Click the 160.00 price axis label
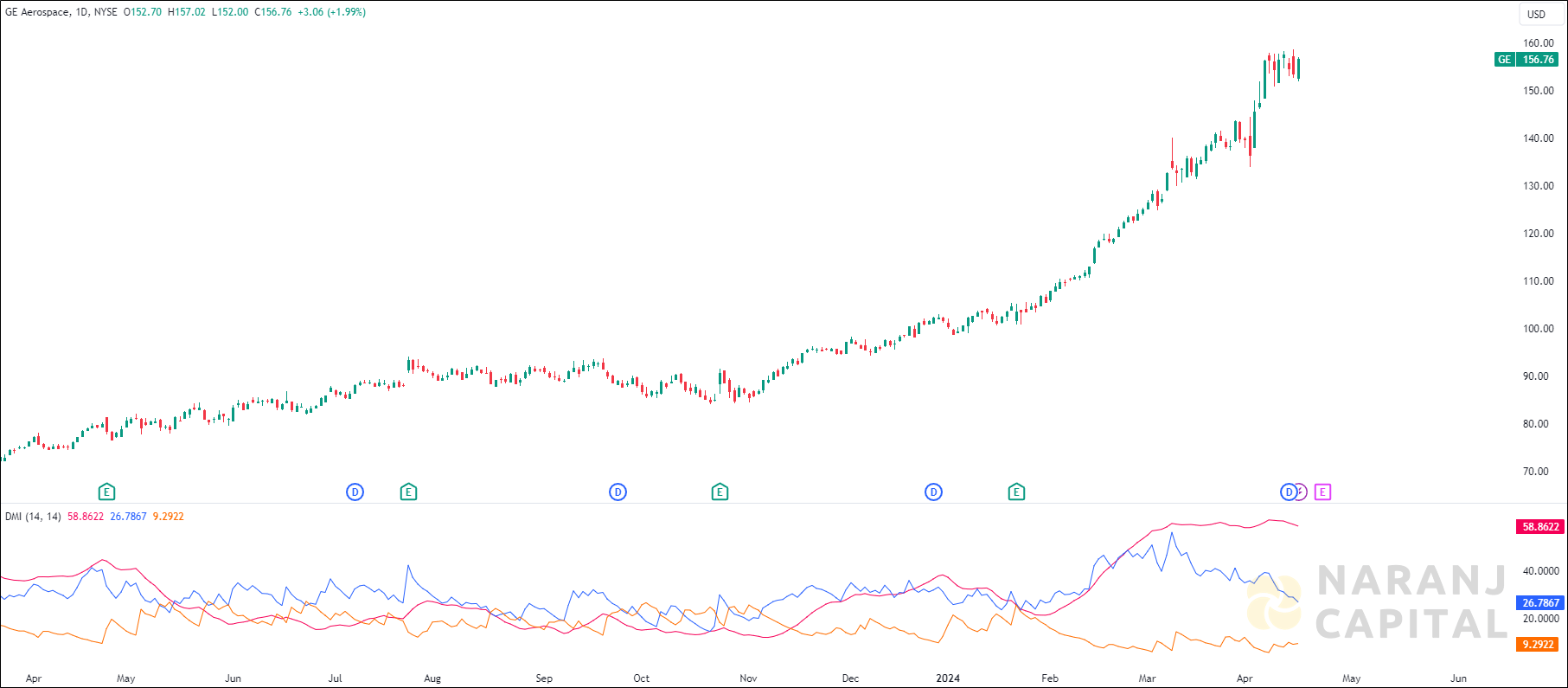Viewport: 1568px width, 688px height. click(1538, 43)
